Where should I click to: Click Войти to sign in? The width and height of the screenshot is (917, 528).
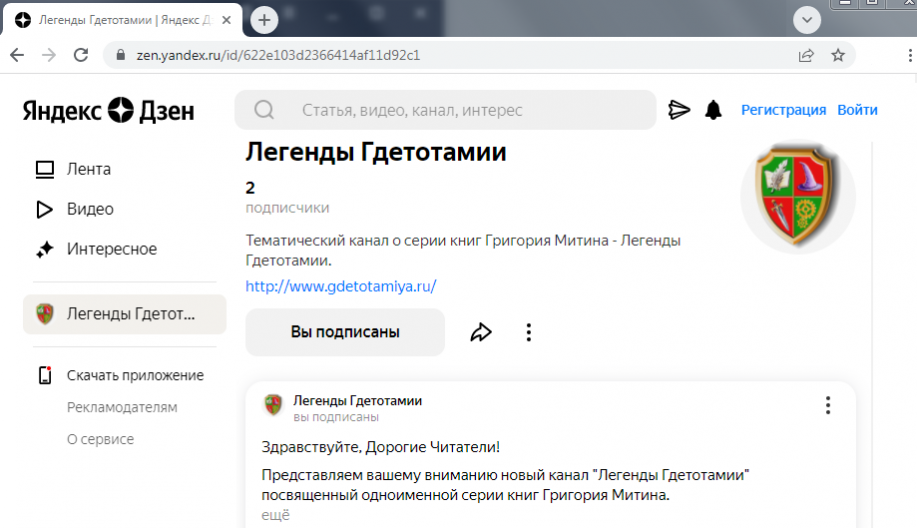point(857,110)
